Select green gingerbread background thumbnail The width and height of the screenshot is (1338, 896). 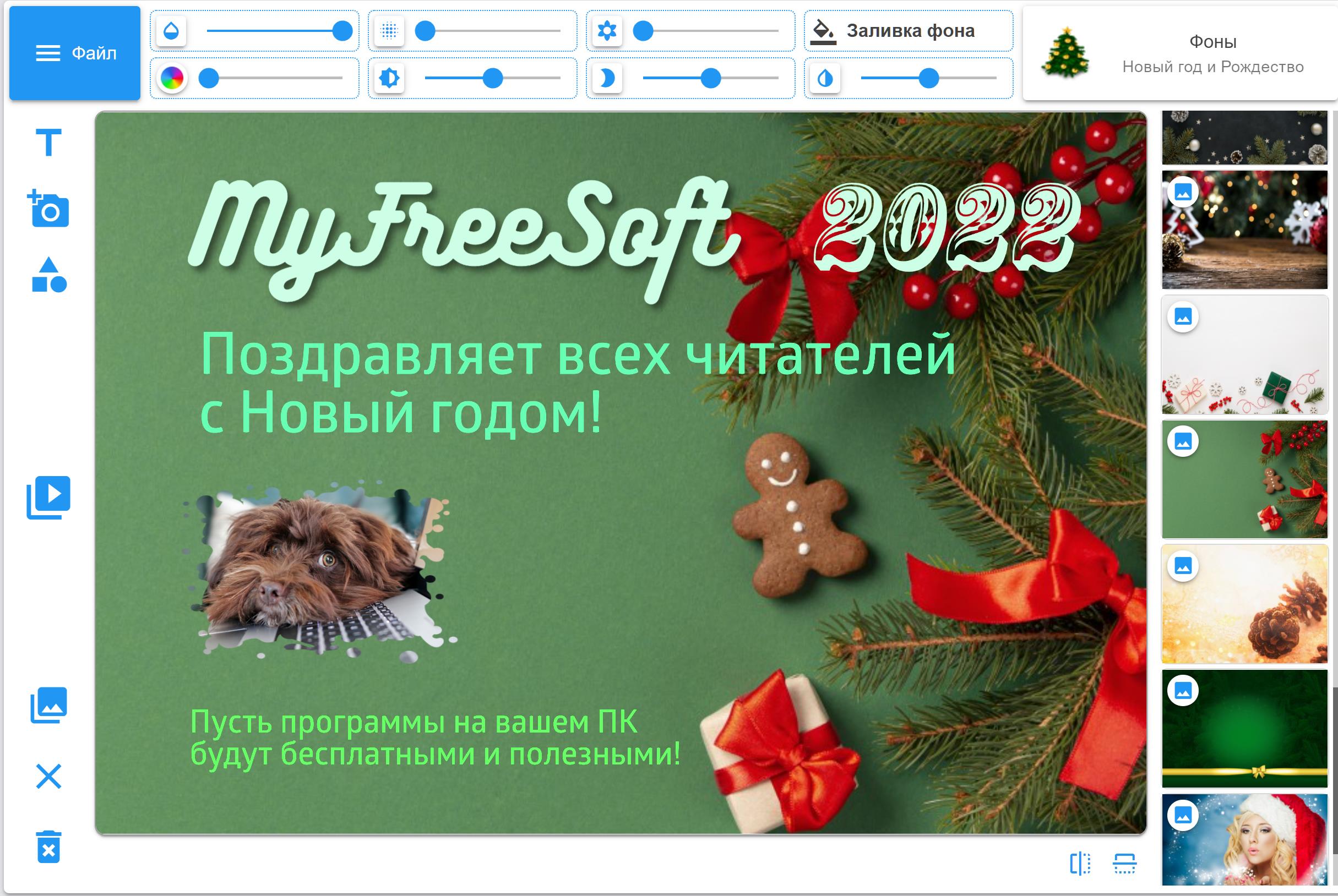(1244, 479)
